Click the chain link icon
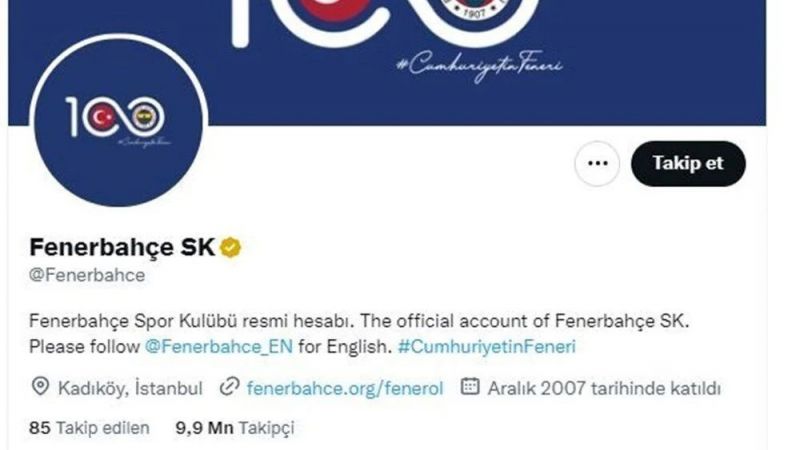This screenshot has width=800, height=450. pyautogui.click(x=230, y=387)
